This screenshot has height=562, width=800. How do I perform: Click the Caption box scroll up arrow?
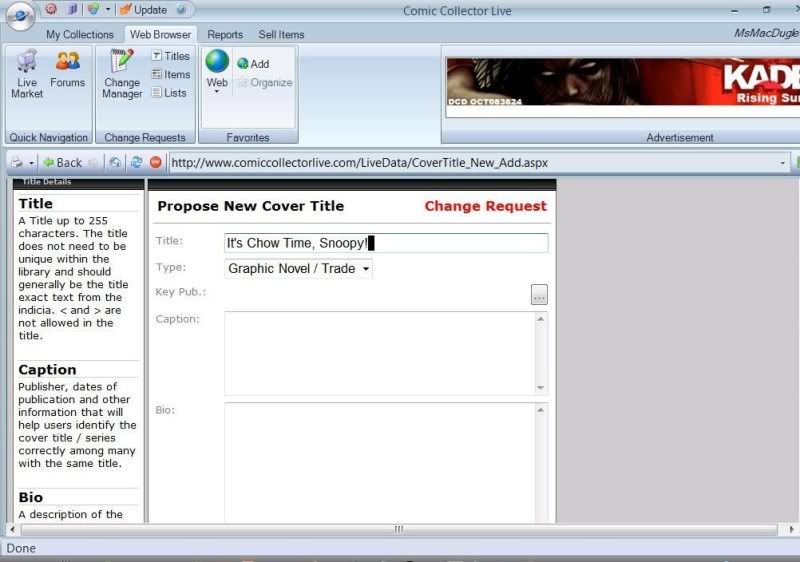(541, 319)
